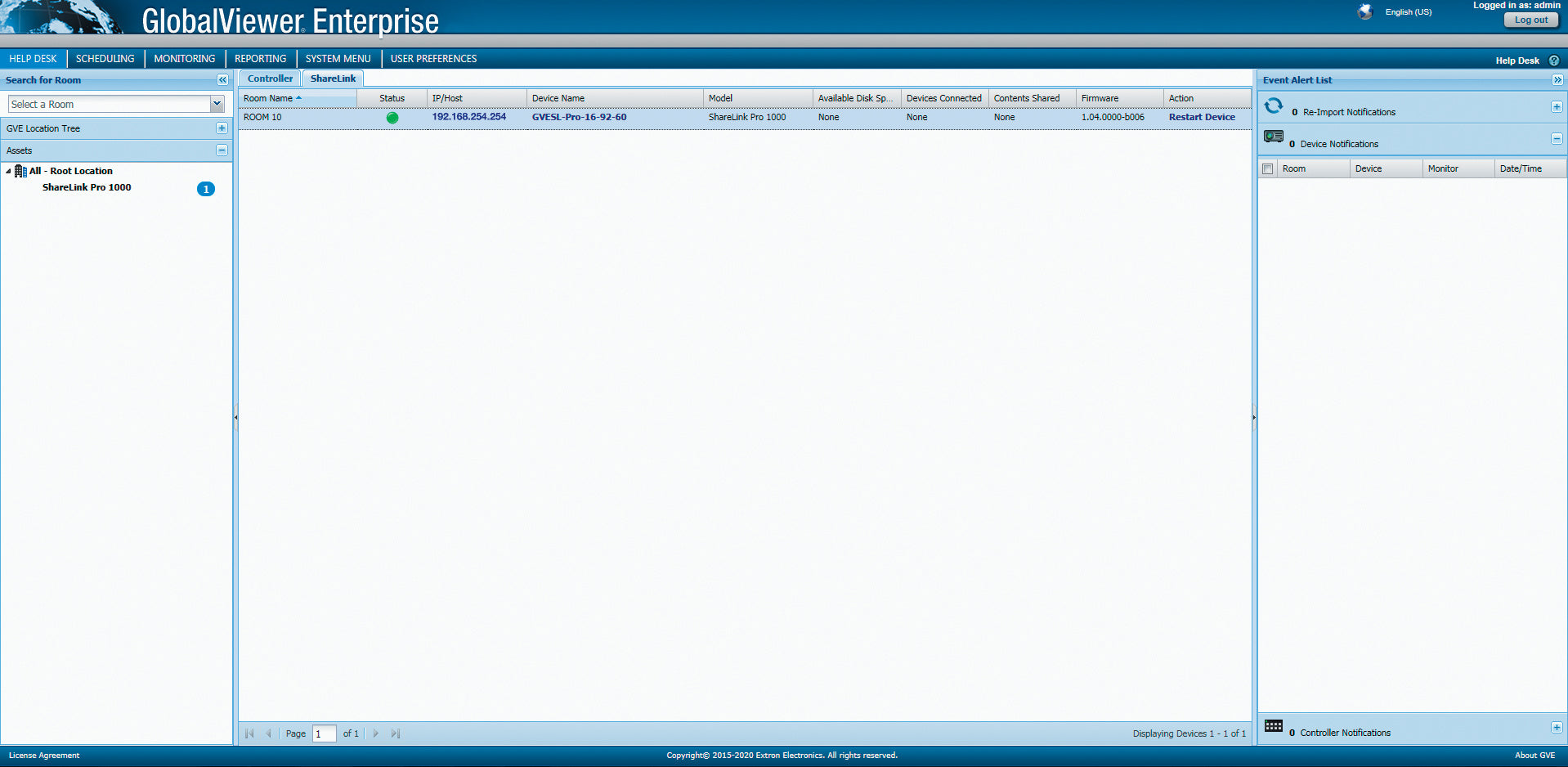The width and height of the screenshot is (1568, 767).
Task: Expand the Controller Notifications section
Action: 1557,728
